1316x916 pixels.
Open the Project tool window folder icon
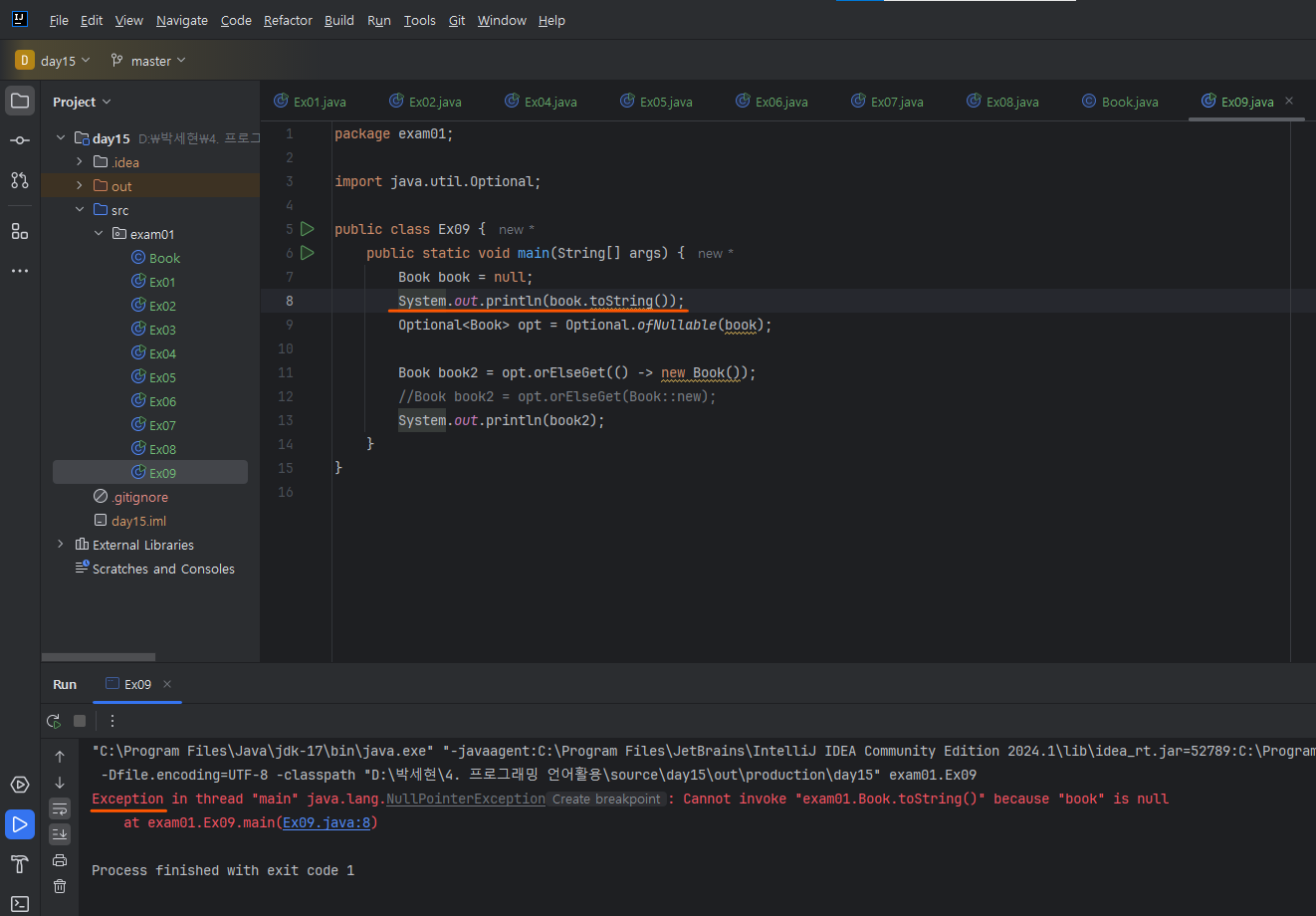tap(20, 101)
